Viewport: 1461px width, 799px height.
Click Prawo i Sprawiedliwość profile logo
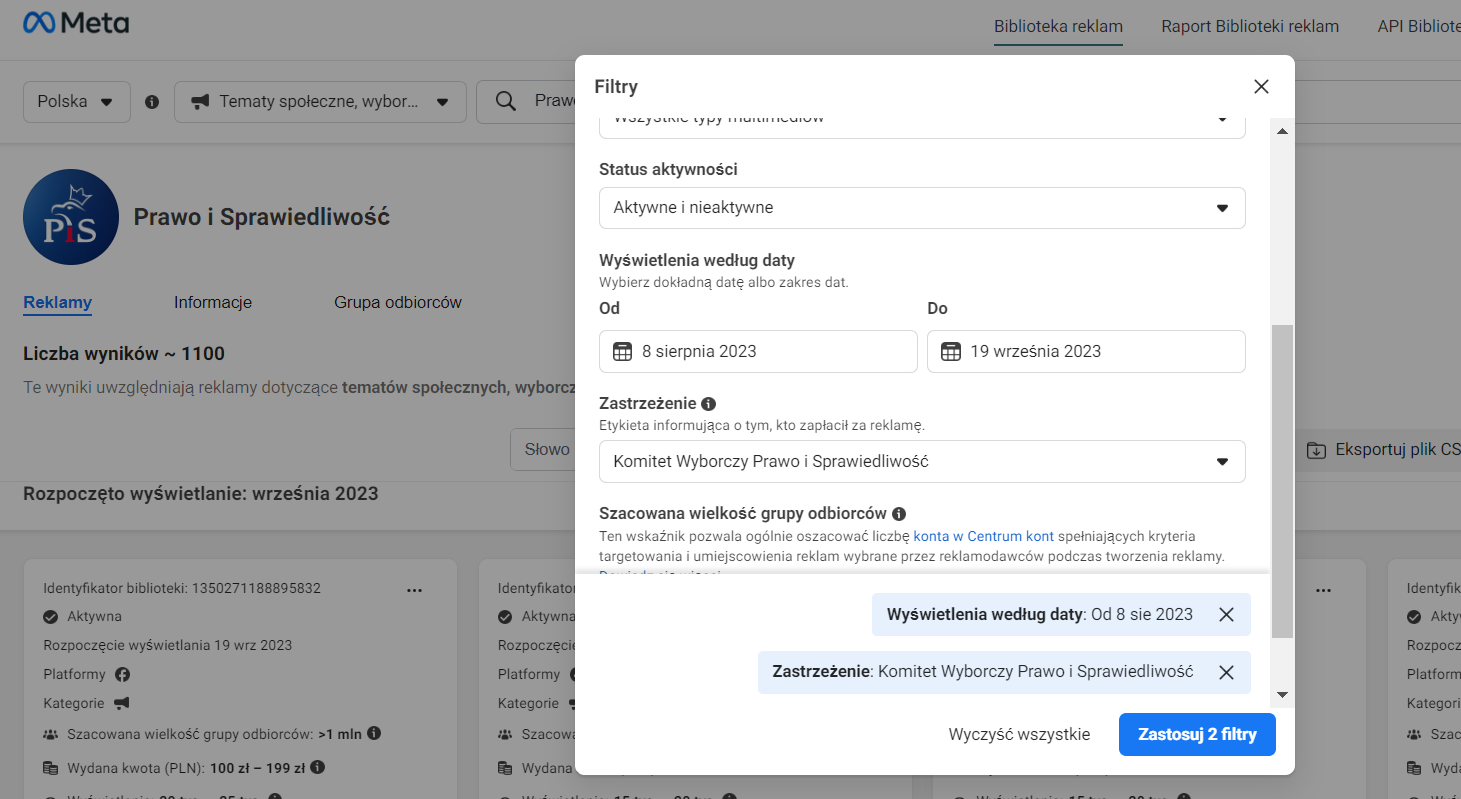point(71,217)
